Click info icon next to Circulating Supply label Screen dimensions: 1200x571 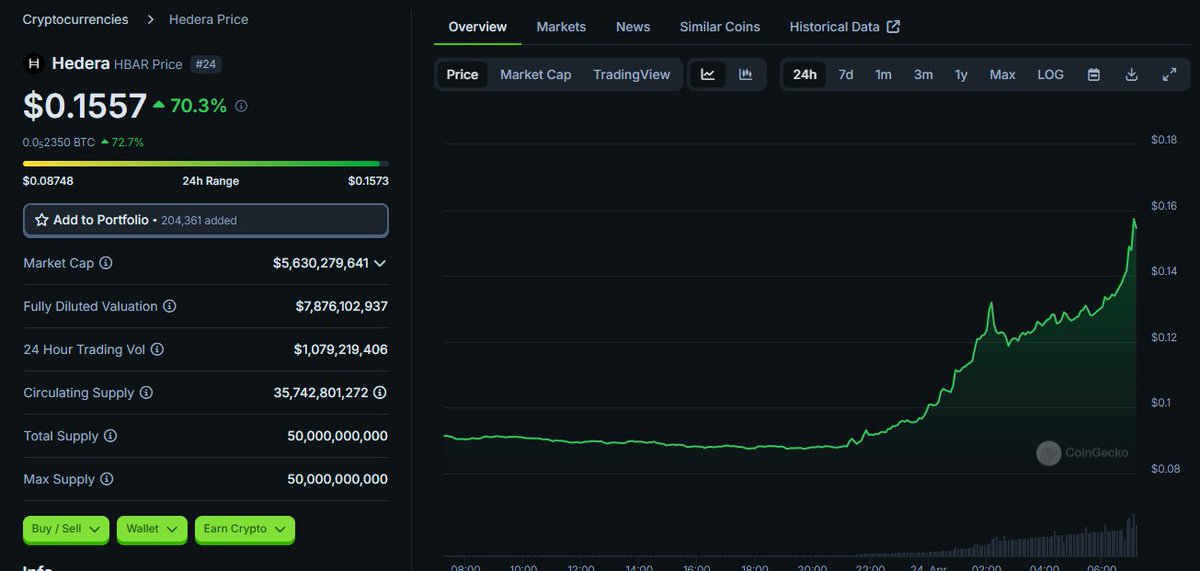pos(146,393)
